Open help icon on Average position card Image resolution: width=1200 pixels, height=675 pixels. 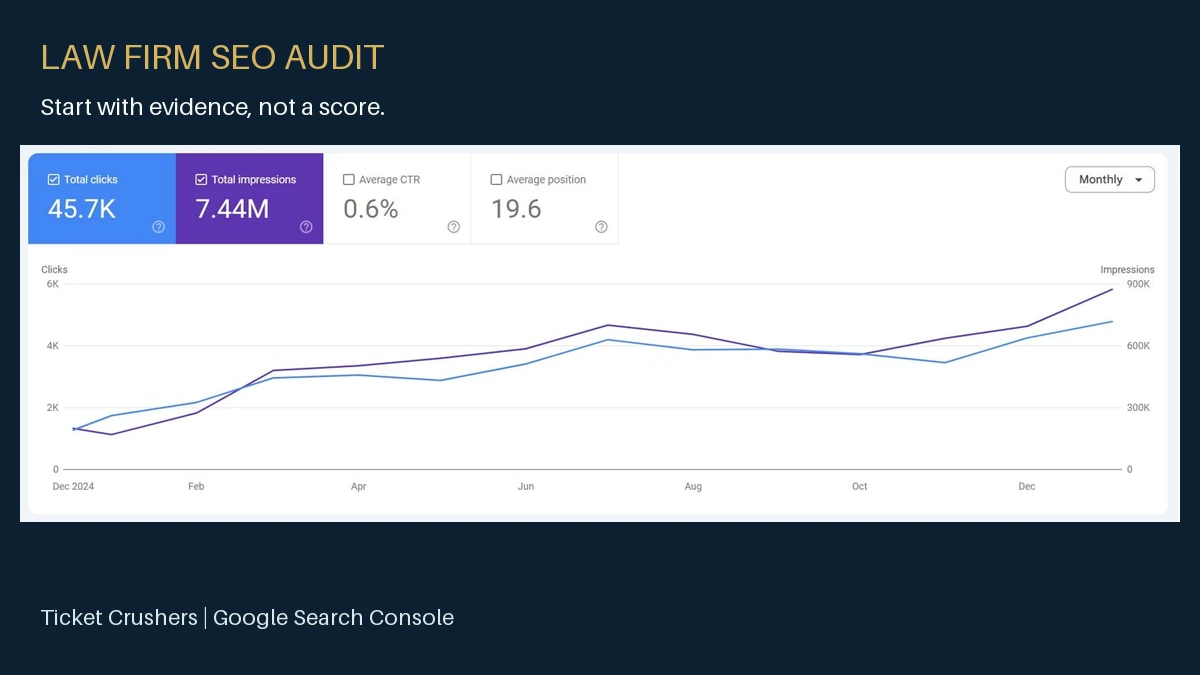601,227
